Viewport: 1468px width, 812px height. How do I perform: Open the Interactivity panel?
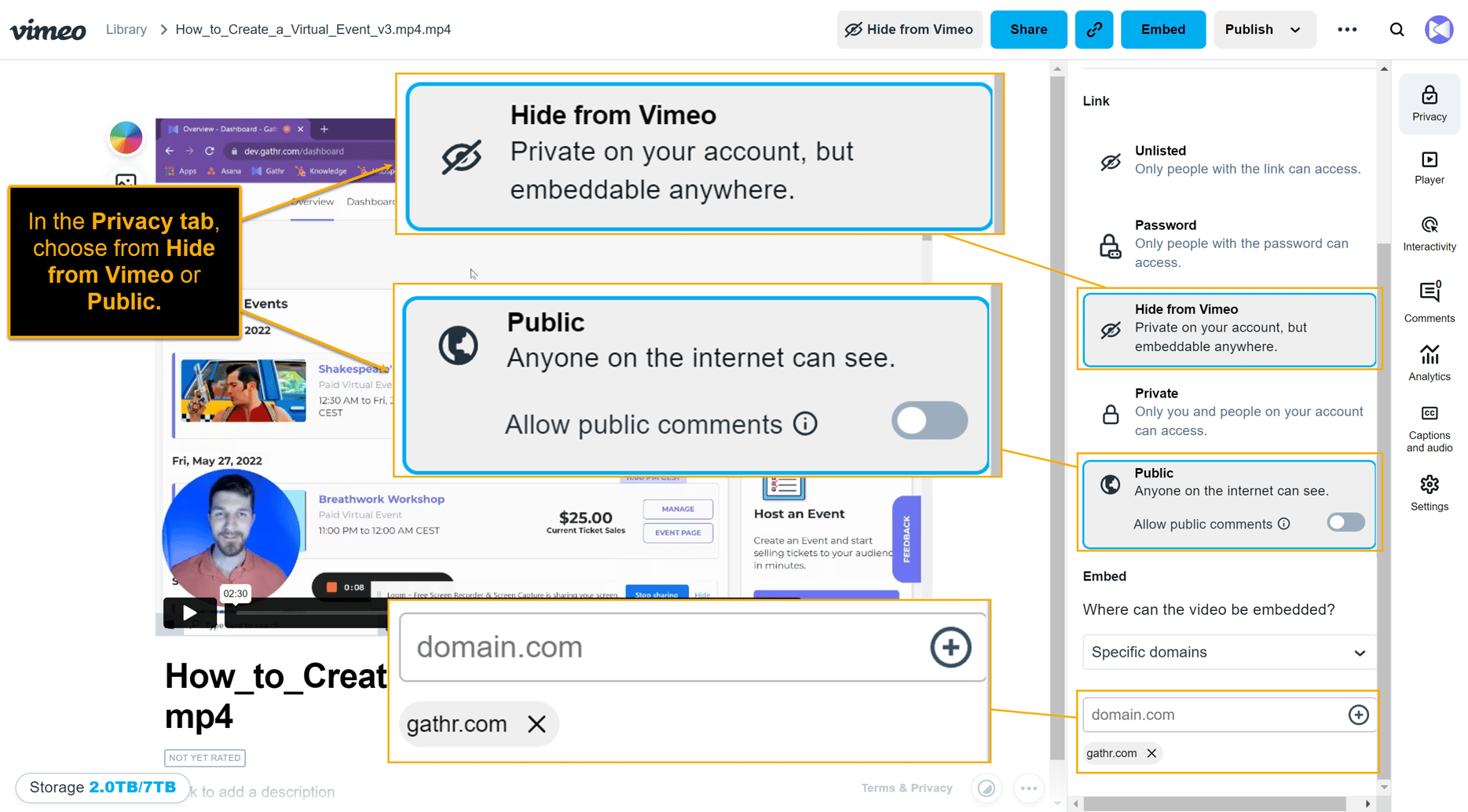pos(1429,234)
